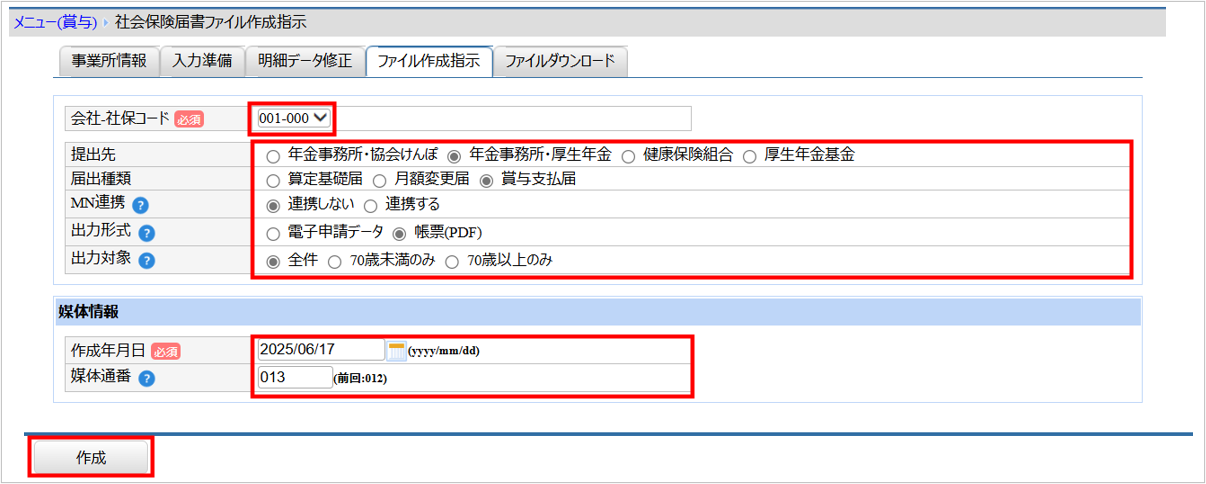
Task: Go to メニュー(賞与) breadcrumb link
Action: coord(55,21)
